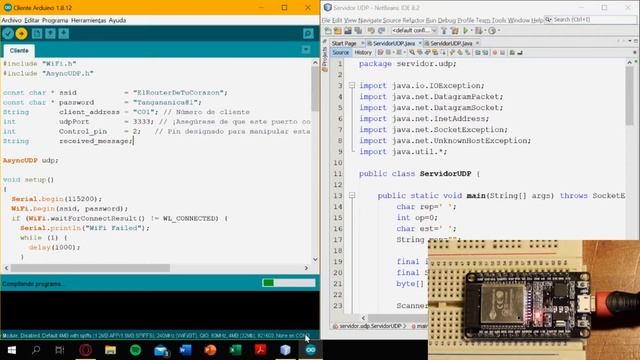Open the NetBeans Source menu
Viewport: 640px width, 360px height.
coord(392,20)
